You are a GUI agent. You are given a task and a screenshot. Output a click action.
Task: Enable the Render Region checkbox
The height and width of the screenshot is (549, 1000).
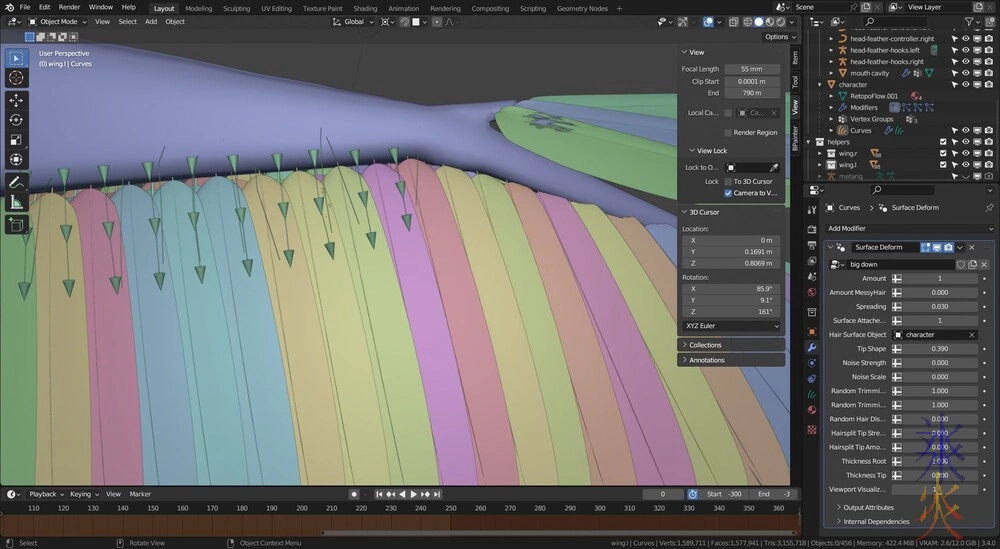728,132
